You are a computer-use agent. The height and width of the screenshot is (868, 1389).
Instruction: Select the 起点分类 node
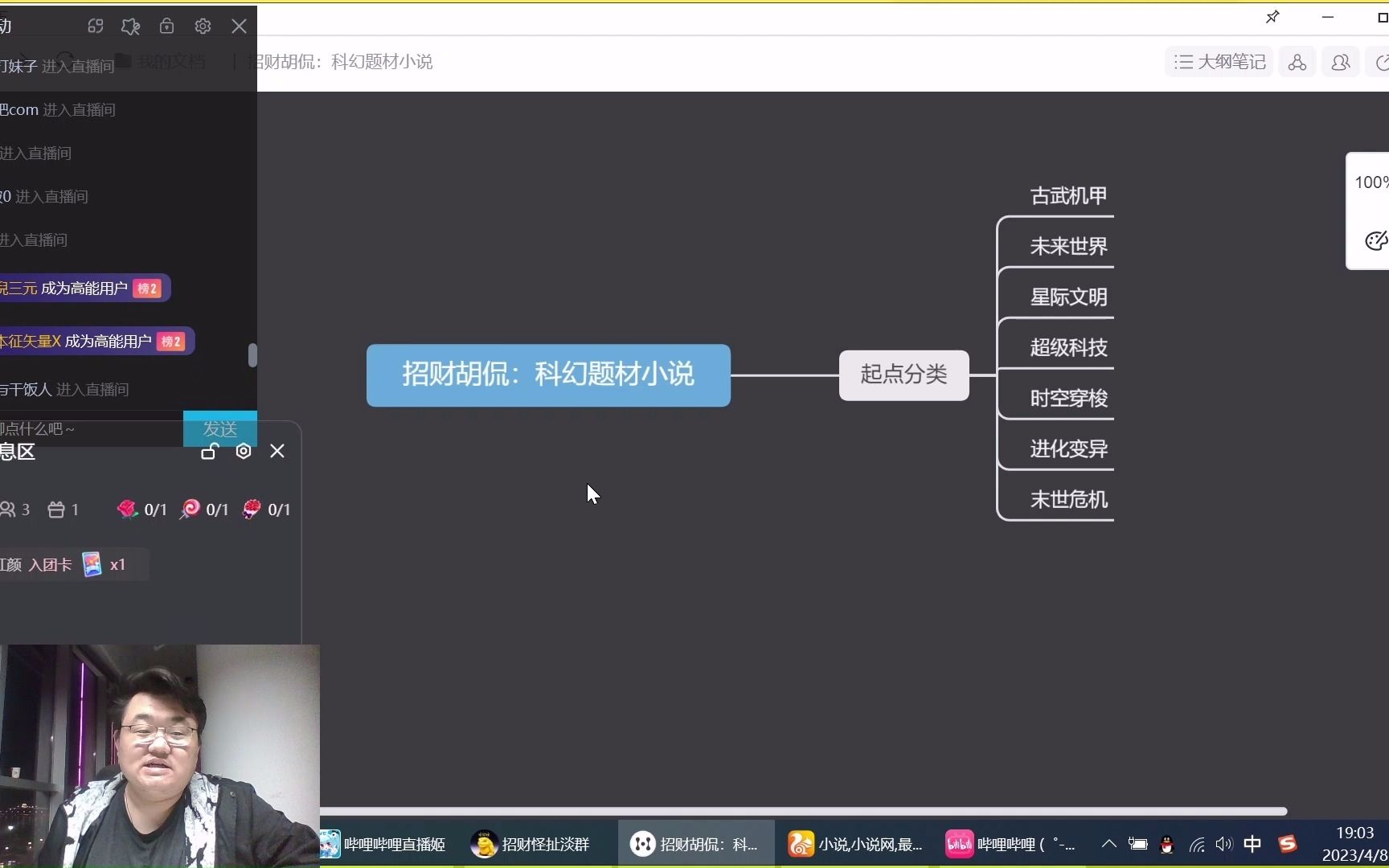point(903,375)
